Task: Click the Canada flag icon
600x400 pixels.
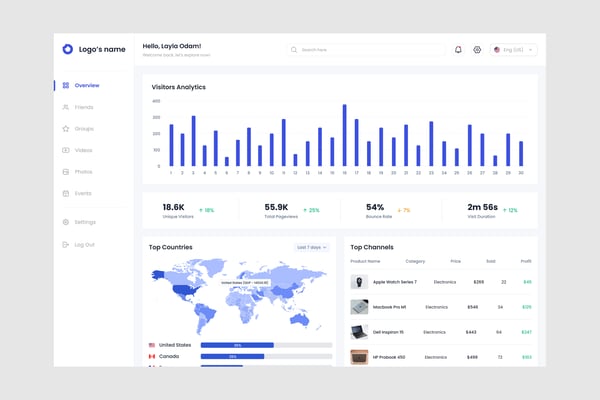Action: (x=152, y=356)
